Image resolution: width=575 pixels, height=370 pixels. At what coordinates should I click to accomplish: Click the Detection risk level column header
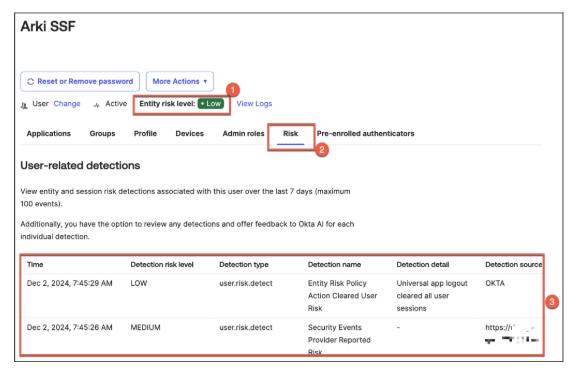[162, 264]
